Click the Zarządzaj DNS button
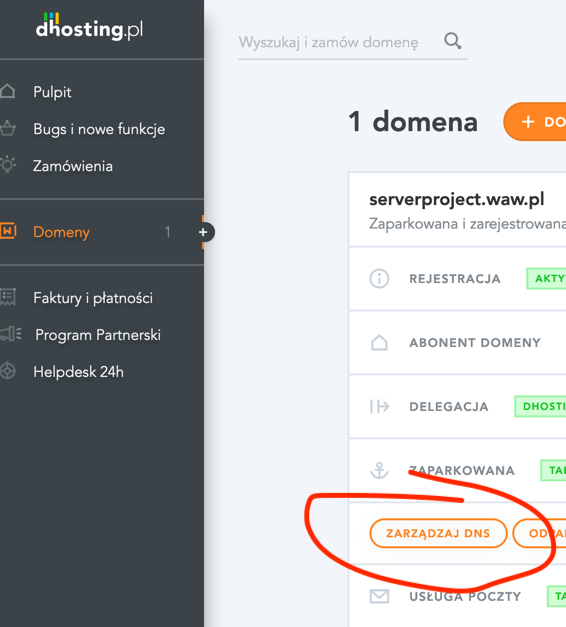This screenshot has height=627, width=566. (x=438, y=533)
